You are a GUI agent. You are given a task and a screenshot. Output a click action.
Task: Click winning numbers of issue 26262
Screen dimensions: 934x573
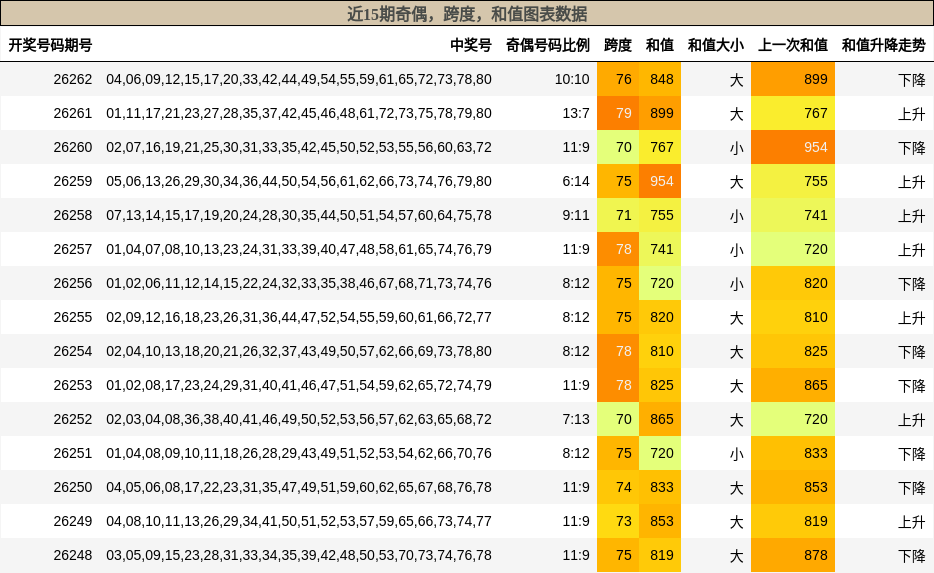[x=299, y=79]
